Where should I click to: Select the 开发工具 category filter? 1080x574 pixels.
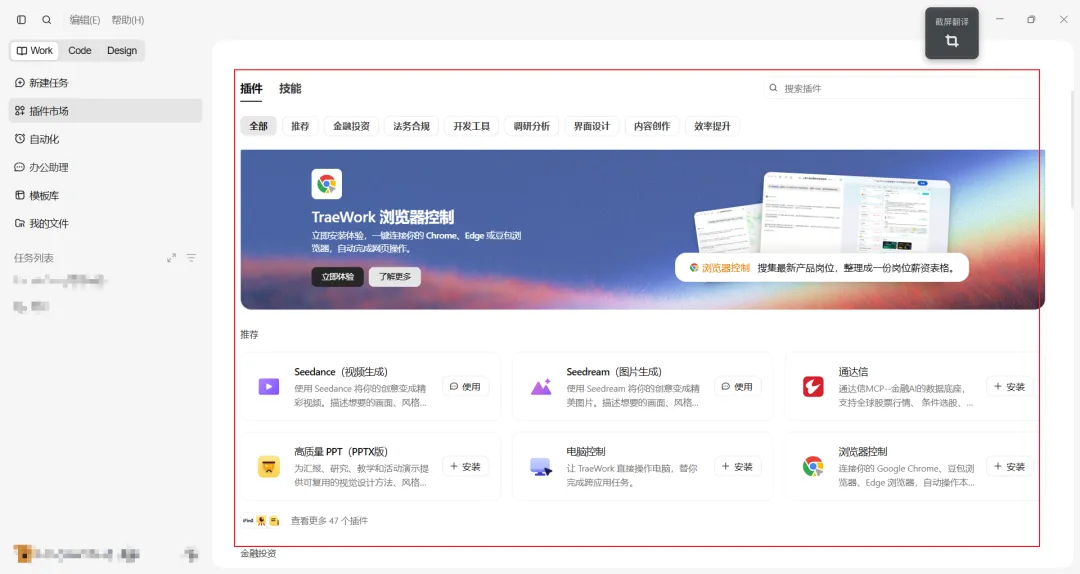click(x=471, y=126)
